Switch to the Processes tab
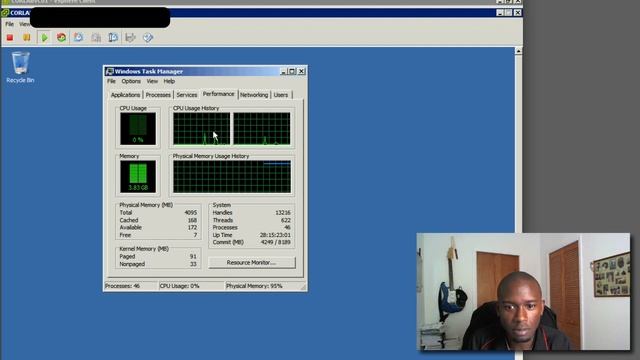The image size is (640, 360). pyautogui.click(x=158, y=95)
